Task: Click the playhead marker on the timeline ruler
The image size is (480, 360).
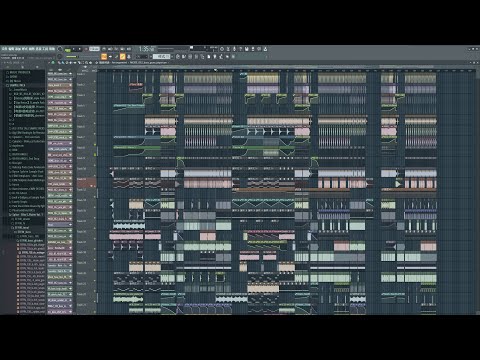Action: (215, 70)
